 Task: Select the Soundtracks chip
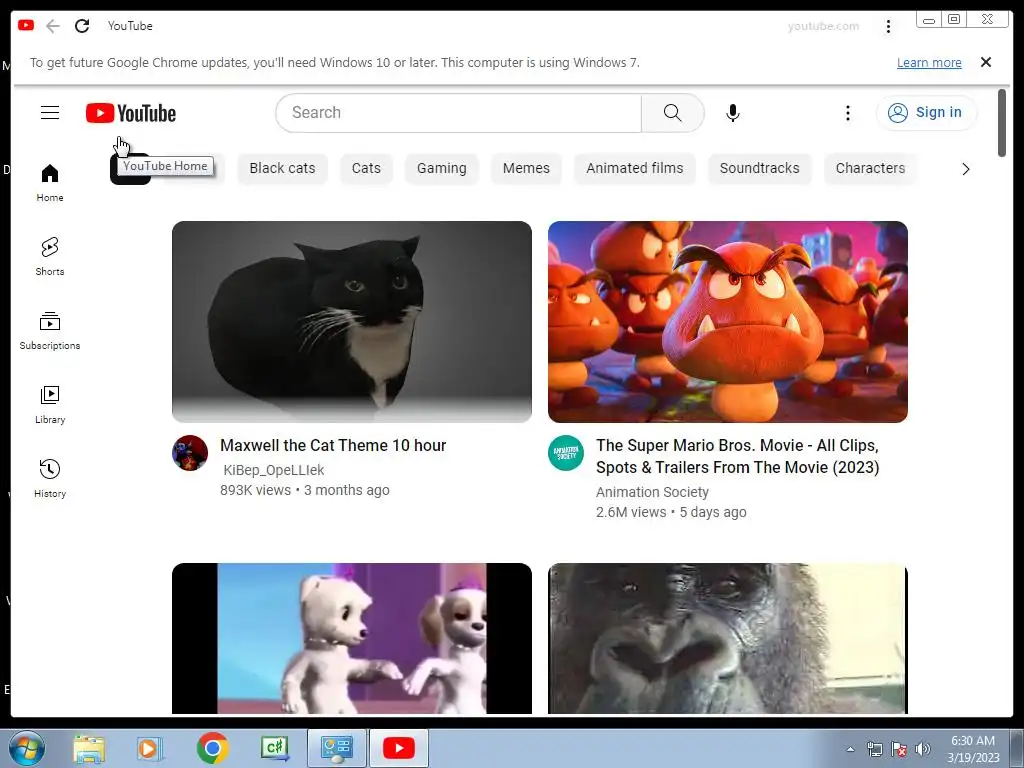[760, 168]
